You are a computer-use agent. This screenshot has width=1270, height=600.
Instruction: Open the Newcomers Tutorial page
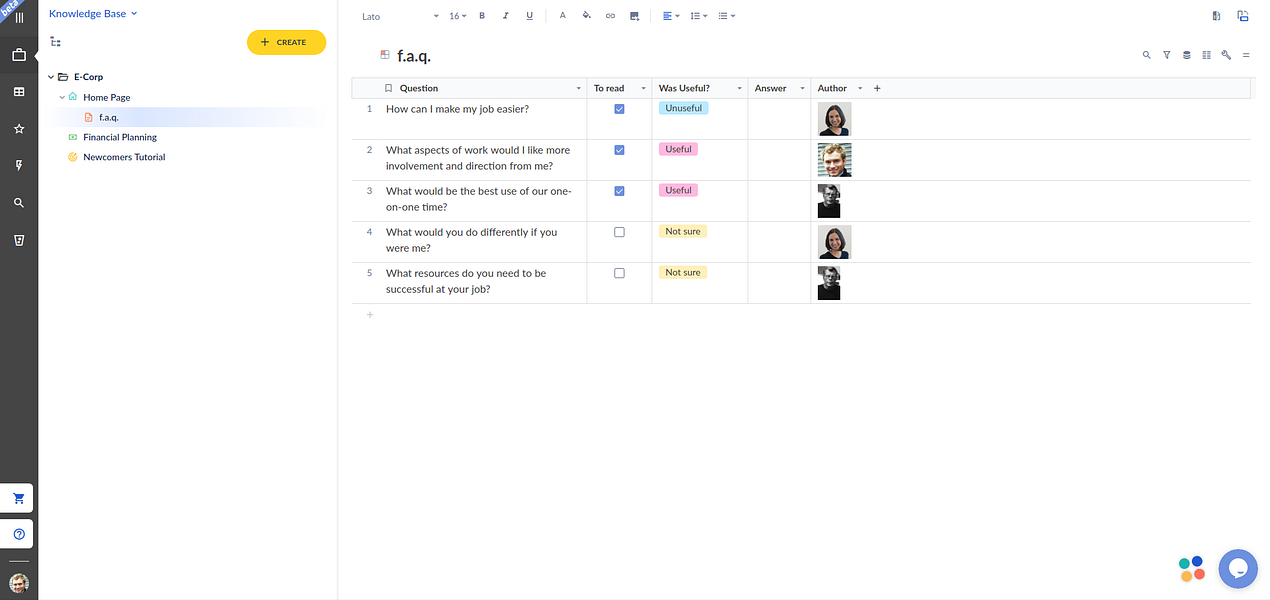tap(124, 157)
